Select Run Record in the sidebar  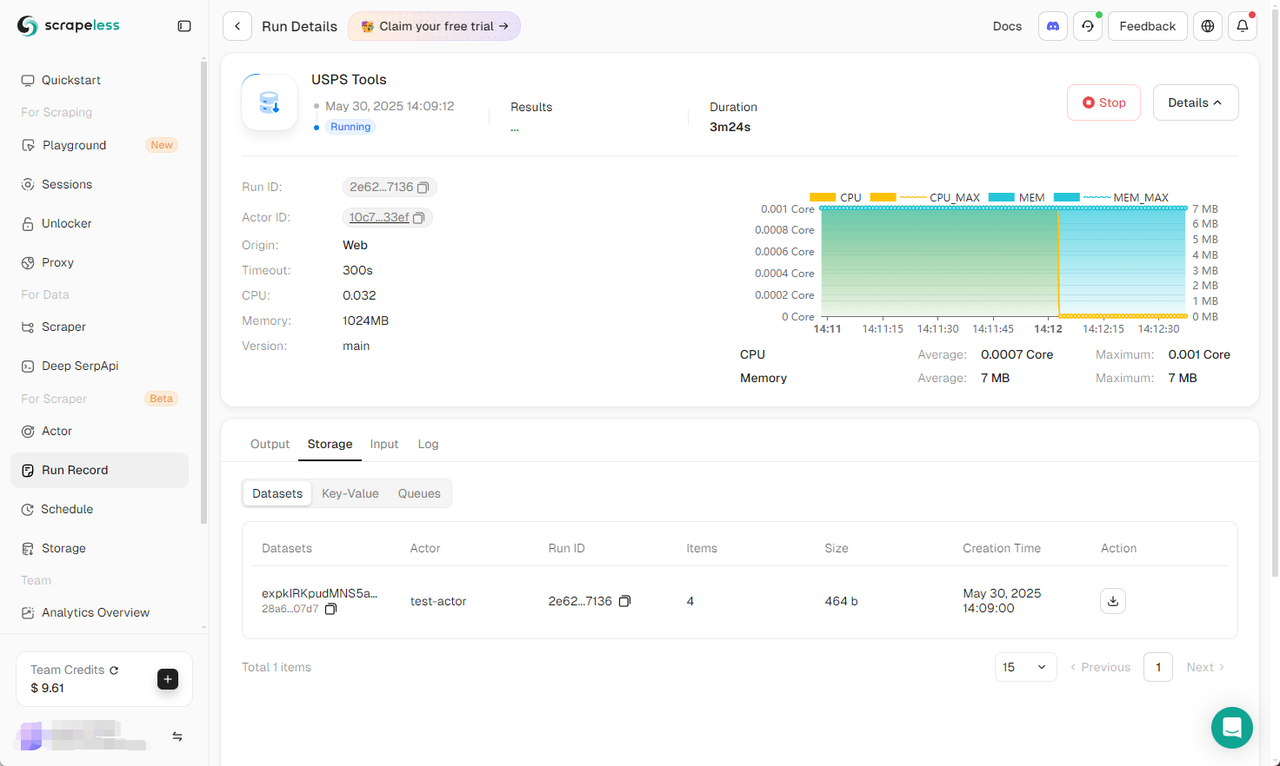click(x=100, y=470)
